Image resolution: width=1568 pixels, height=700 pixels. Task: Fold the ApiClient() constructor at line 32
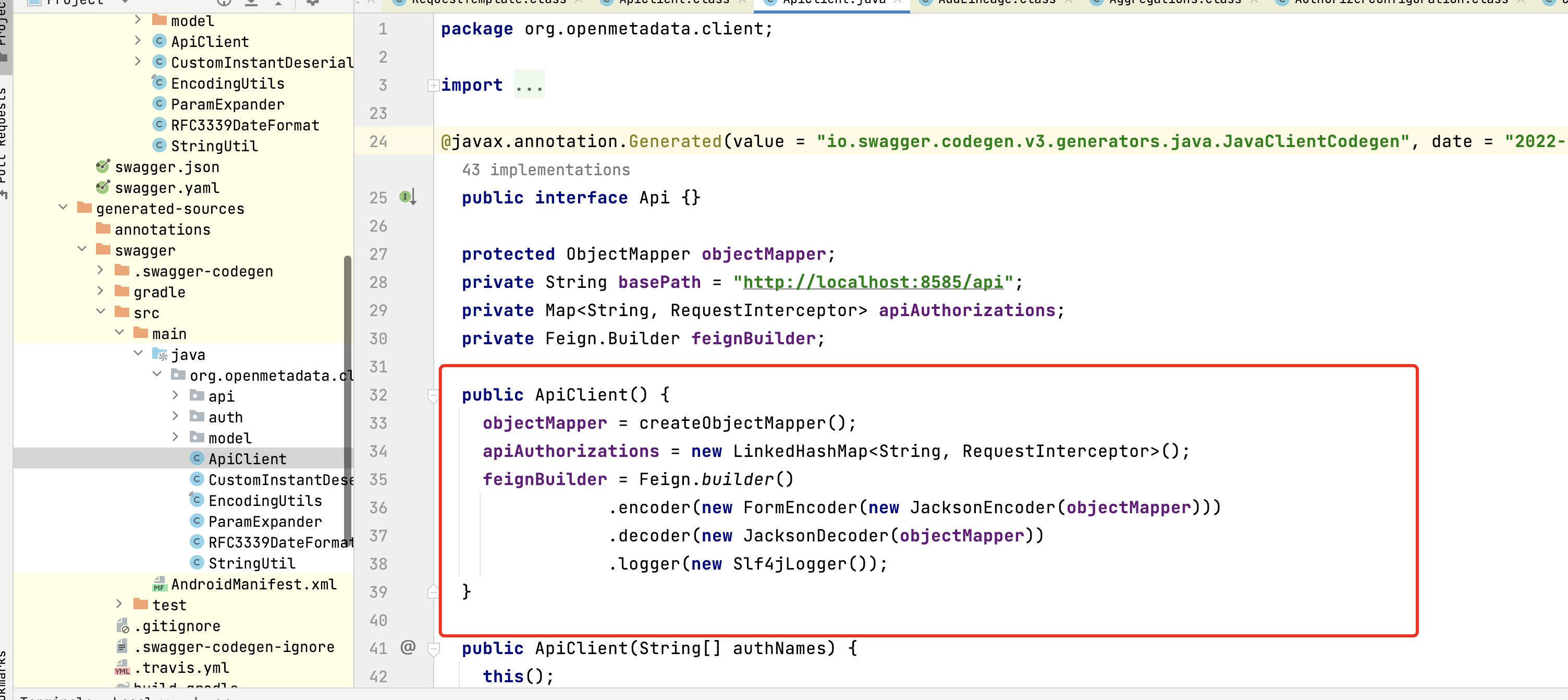tap(433, 396)
